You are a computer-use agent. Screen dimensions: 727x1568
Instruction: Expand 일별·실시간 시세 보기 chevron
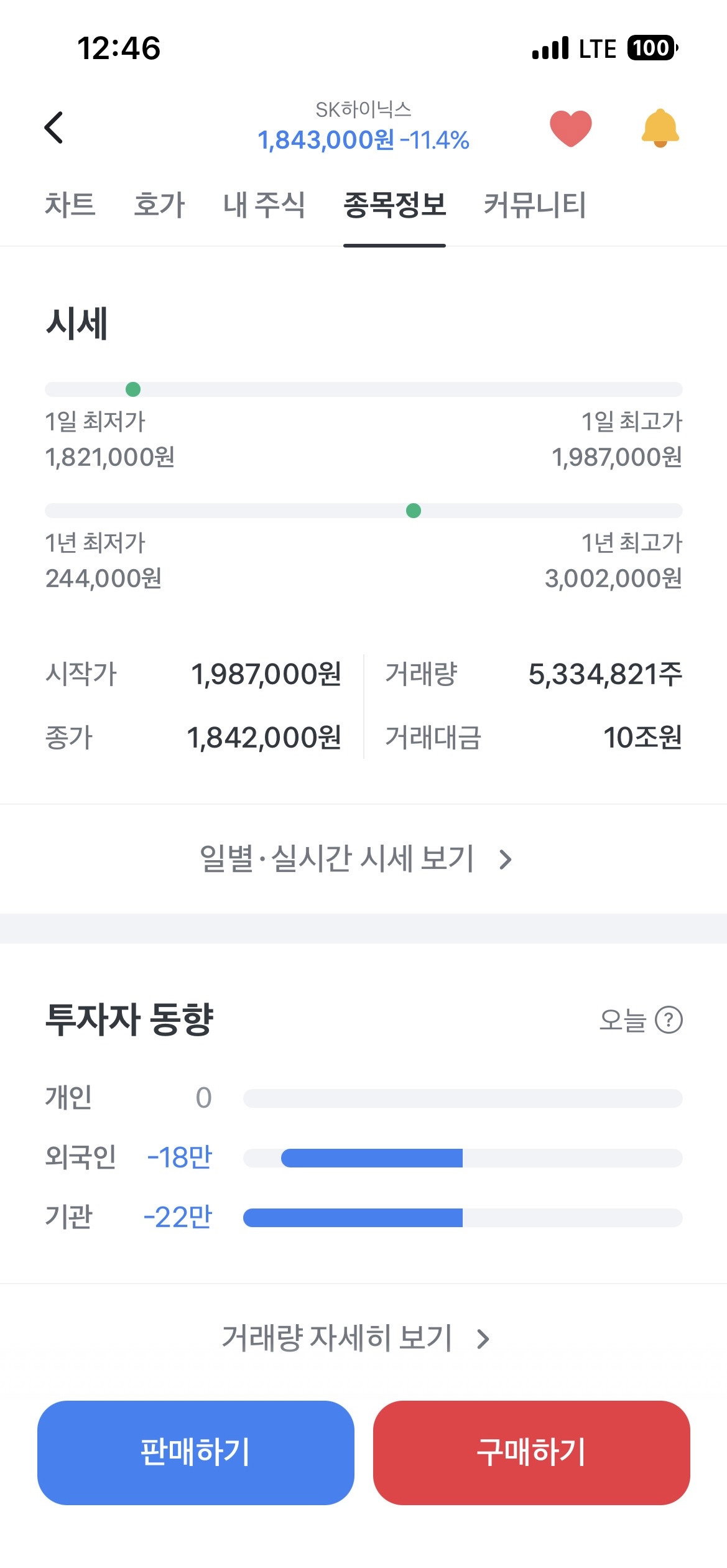coord(506,860)
